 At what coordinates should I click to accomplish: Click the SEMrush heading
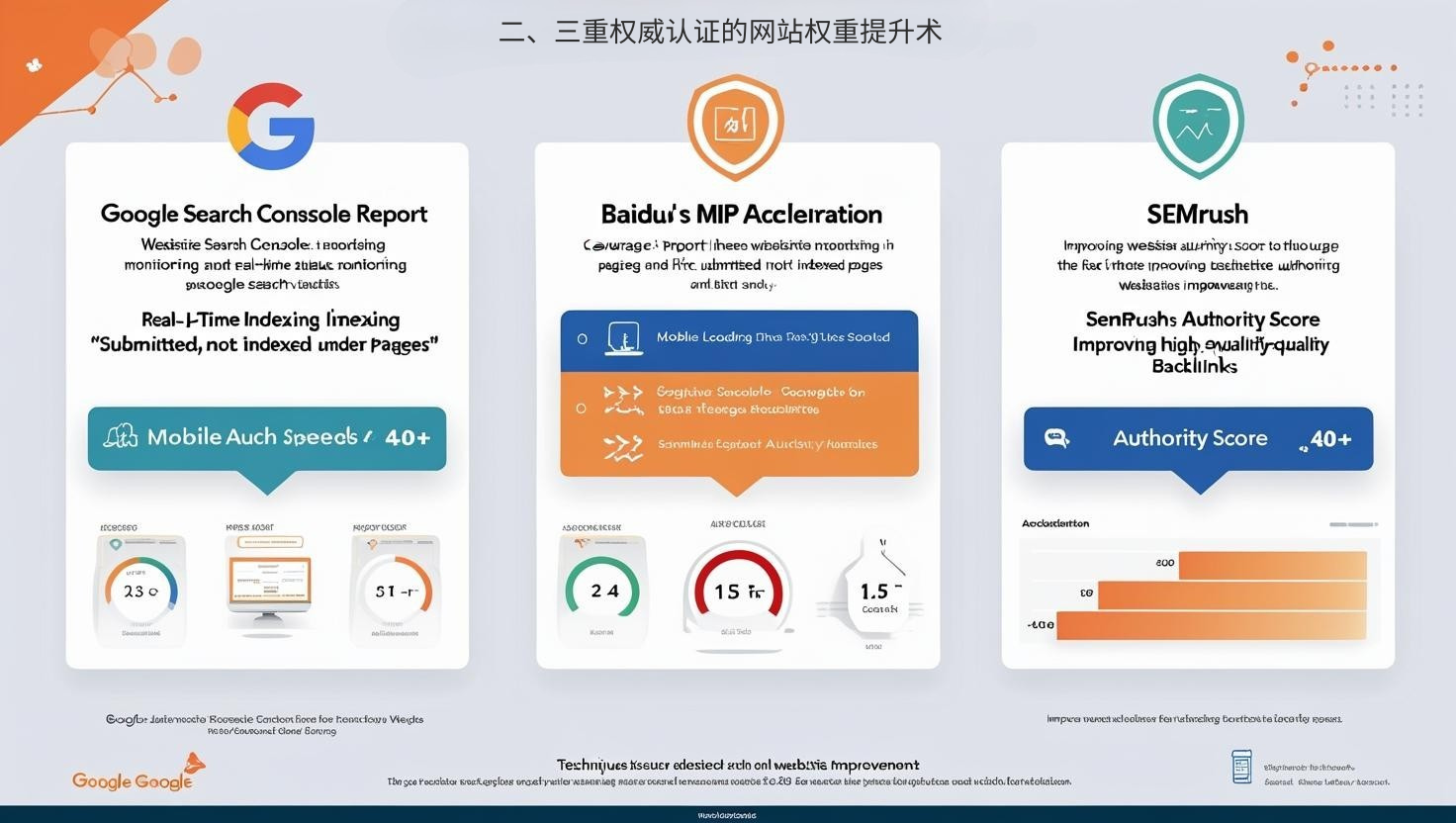click(x=1197, y=214)
